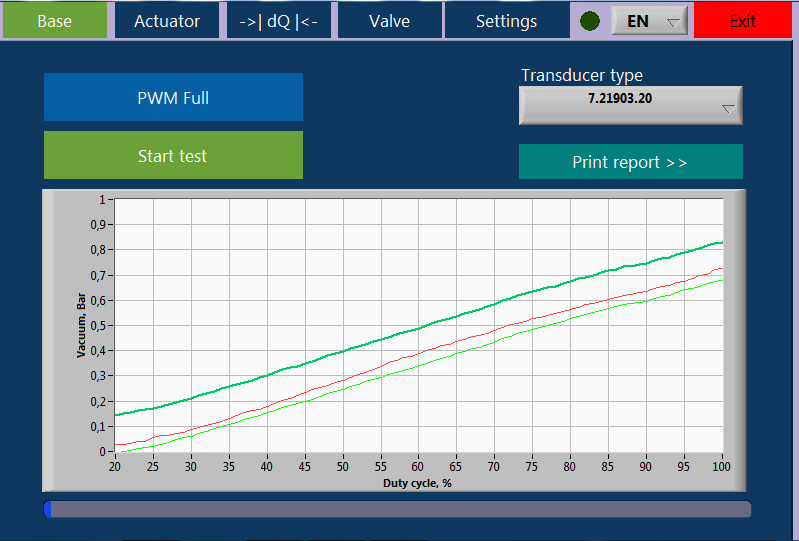Open the EN language dropdown
799x541 pixels.
coord(649,21)
